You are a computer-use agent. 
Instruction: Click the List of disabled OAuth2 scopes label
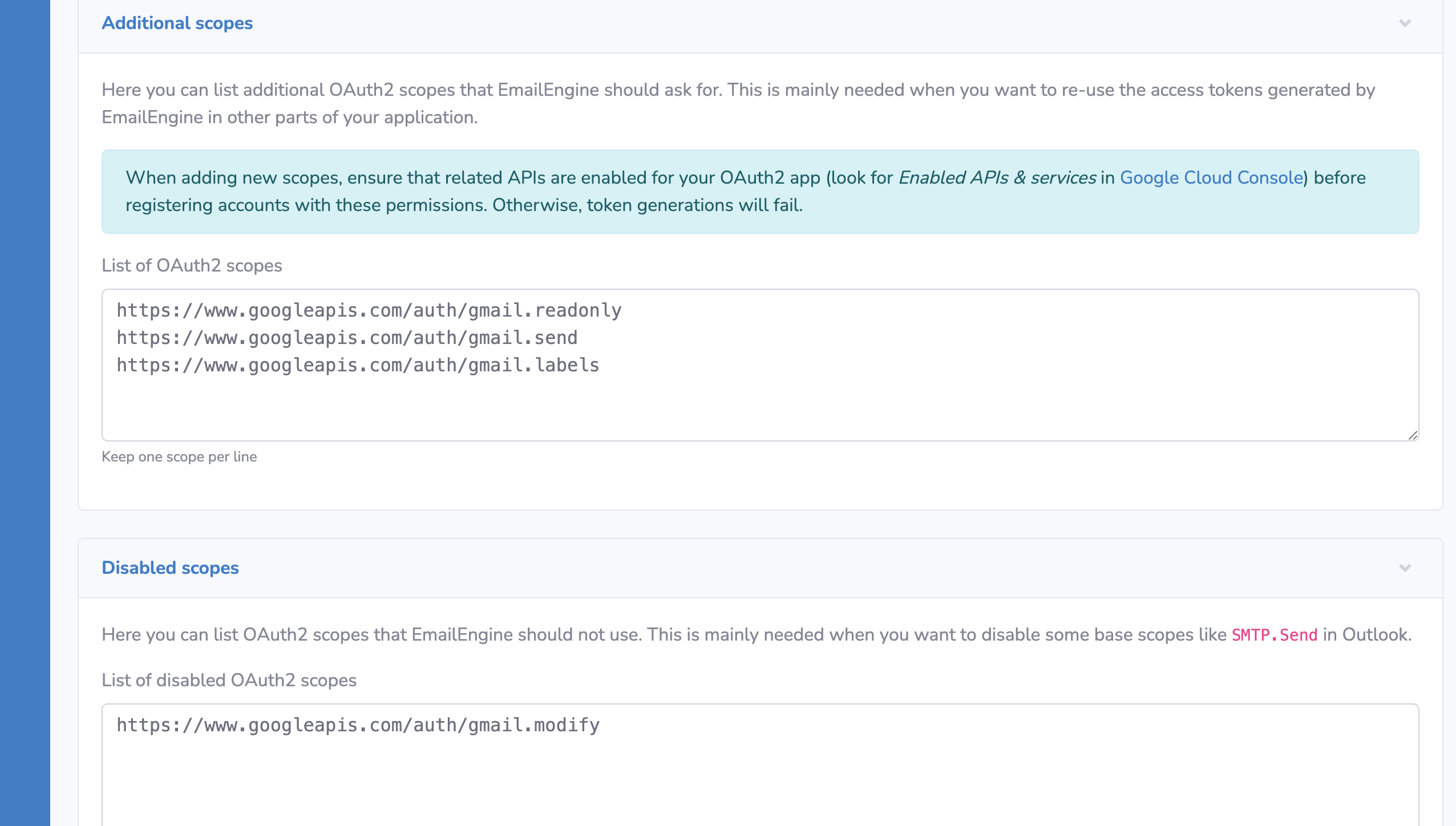(229, 679)
